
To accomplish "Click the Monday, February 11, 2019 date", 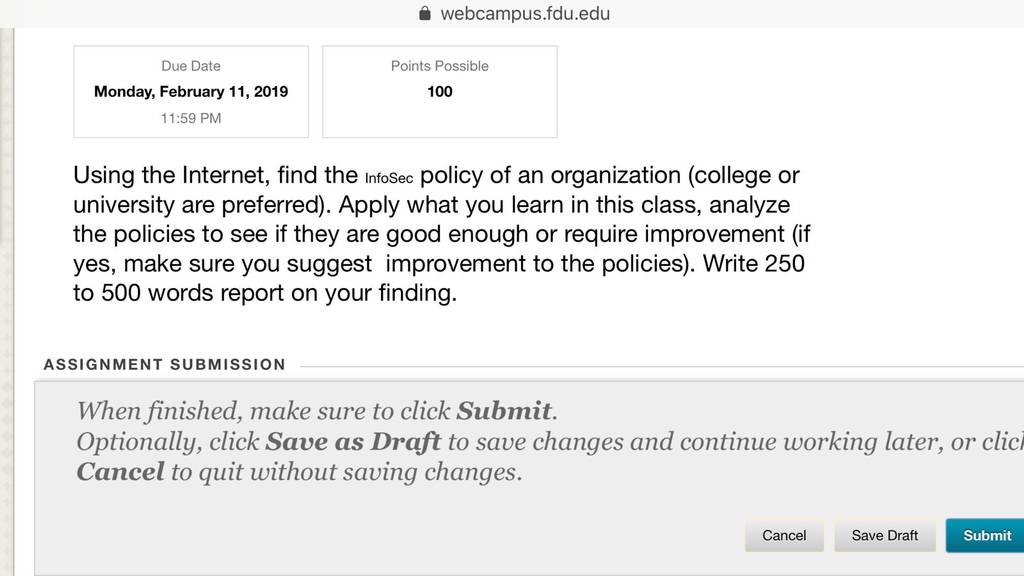I will (x=191, y=91).
